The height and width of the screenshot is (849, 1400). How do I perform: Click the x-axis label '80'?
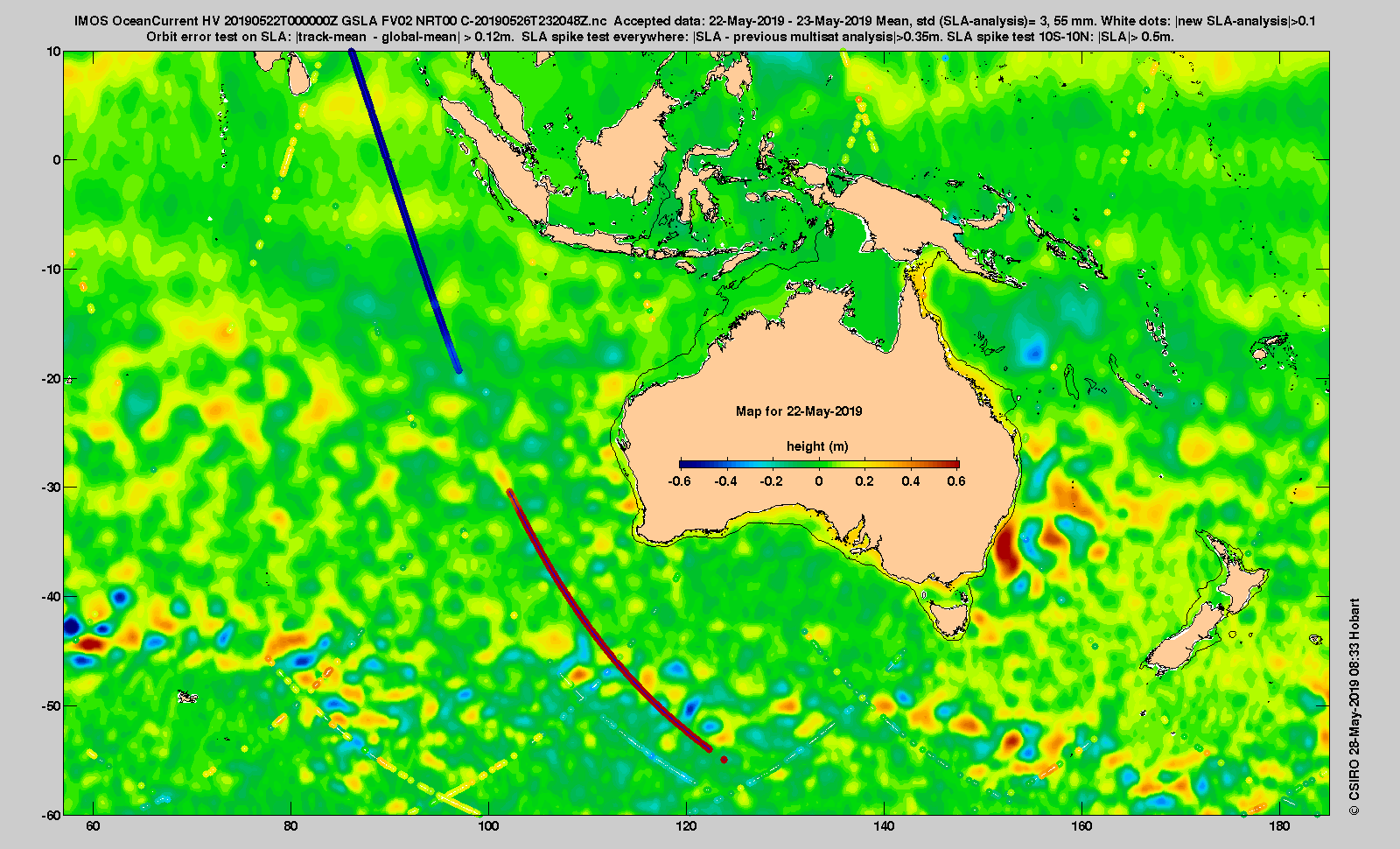click(x=290, y=826)
